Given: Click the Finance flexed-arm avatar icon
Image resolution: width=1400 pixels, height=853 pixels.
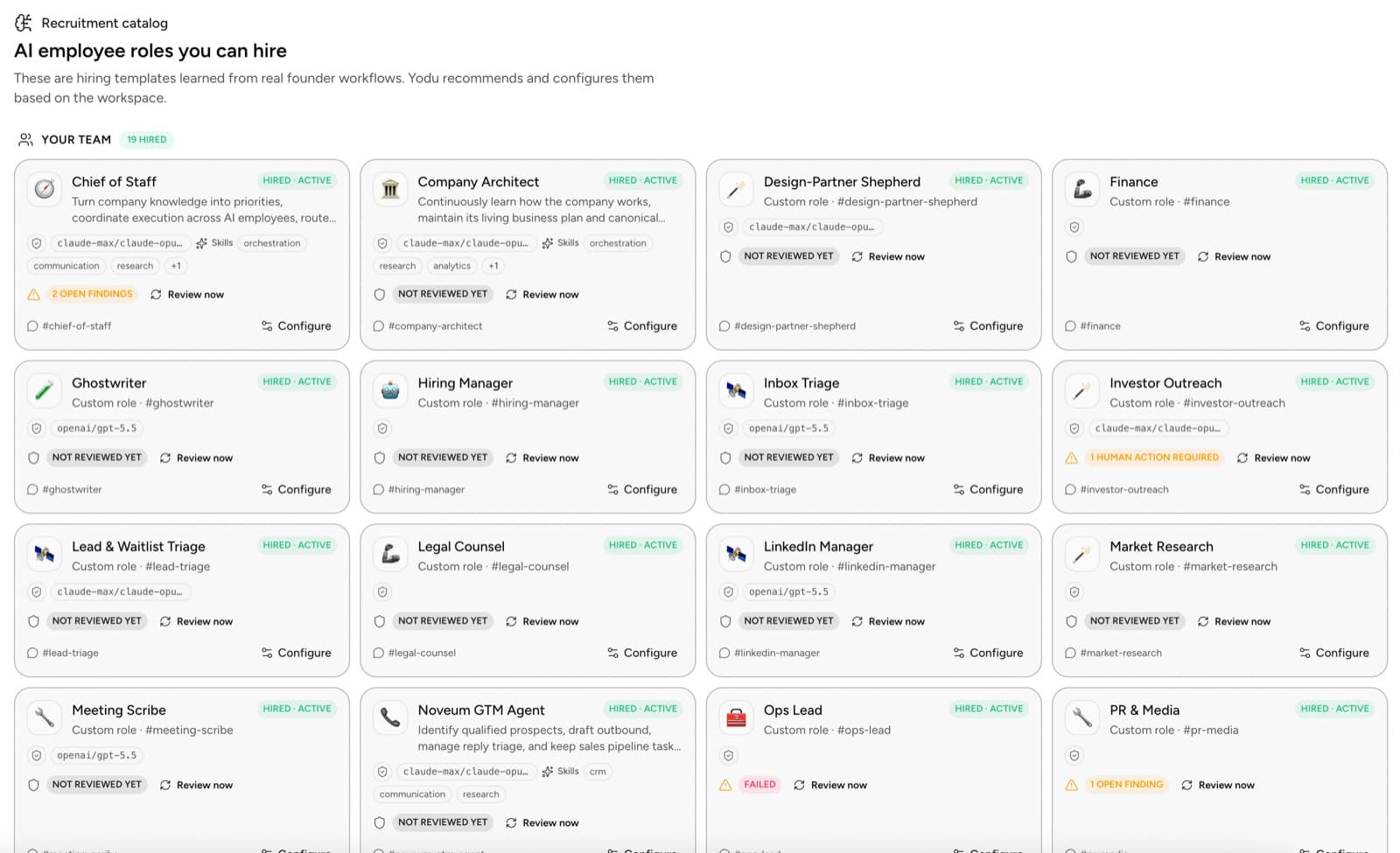Looking at the screenshot, I should [1082, 189].
